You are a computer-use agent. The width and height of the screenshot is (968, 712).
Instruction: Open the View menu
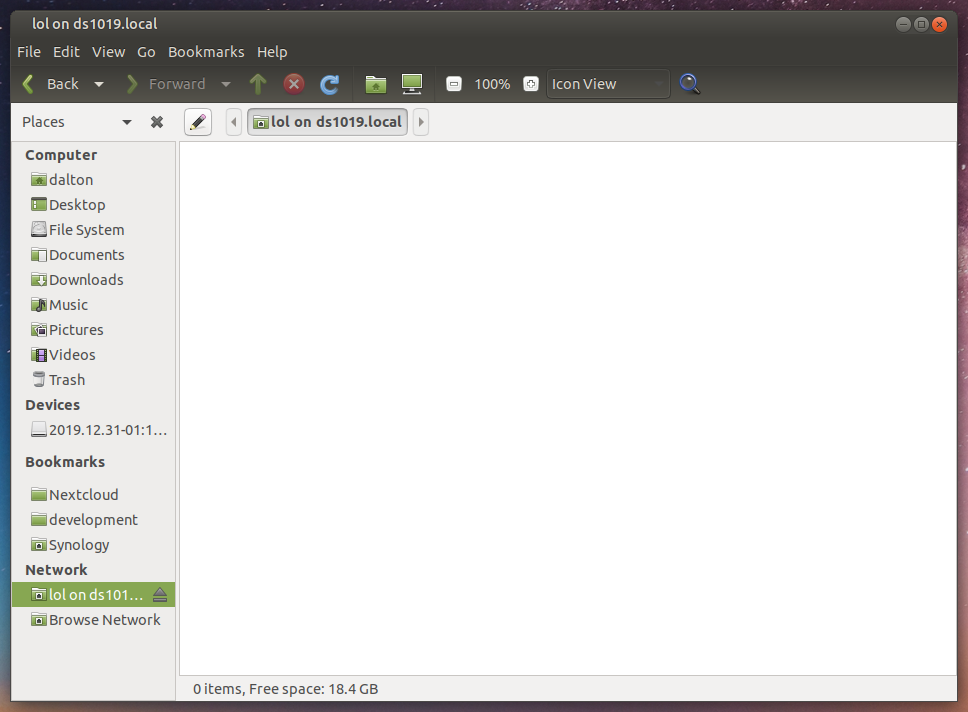[109, 52]
